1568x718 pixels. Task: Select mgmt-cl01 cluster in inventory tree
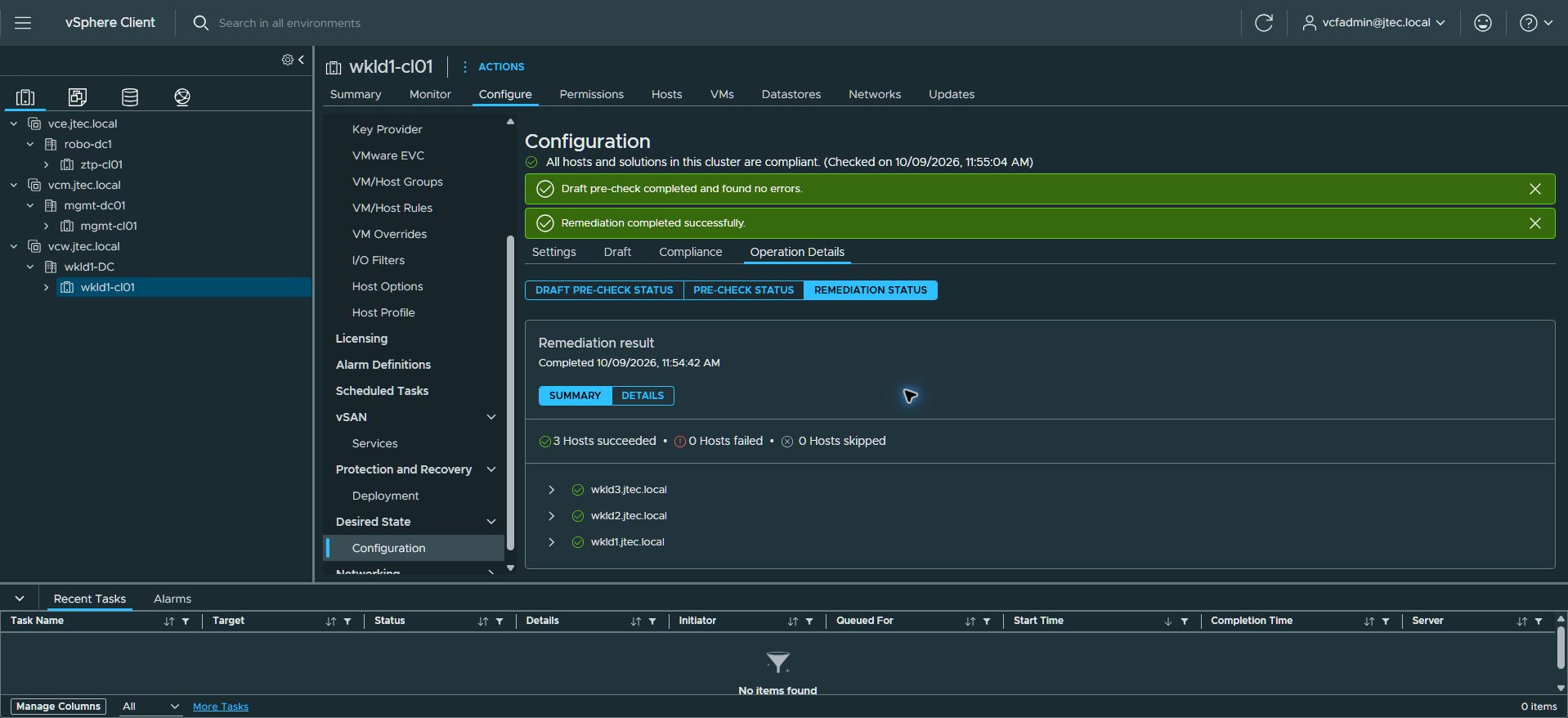[109, 227]
